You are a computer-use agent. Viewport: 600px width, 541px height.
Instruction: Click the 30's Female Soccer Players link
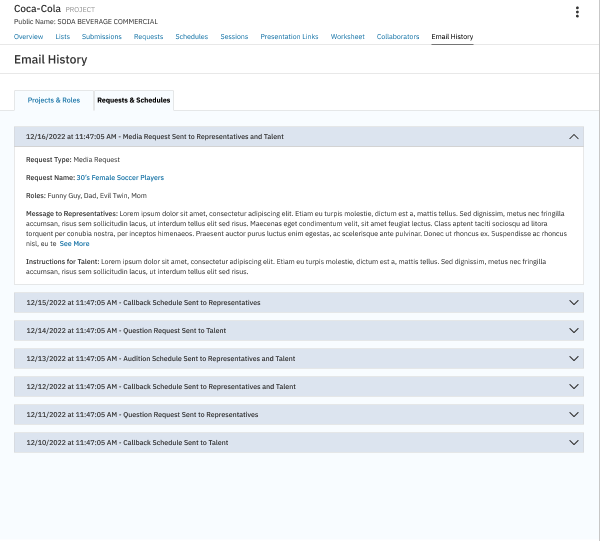point(120,177)
